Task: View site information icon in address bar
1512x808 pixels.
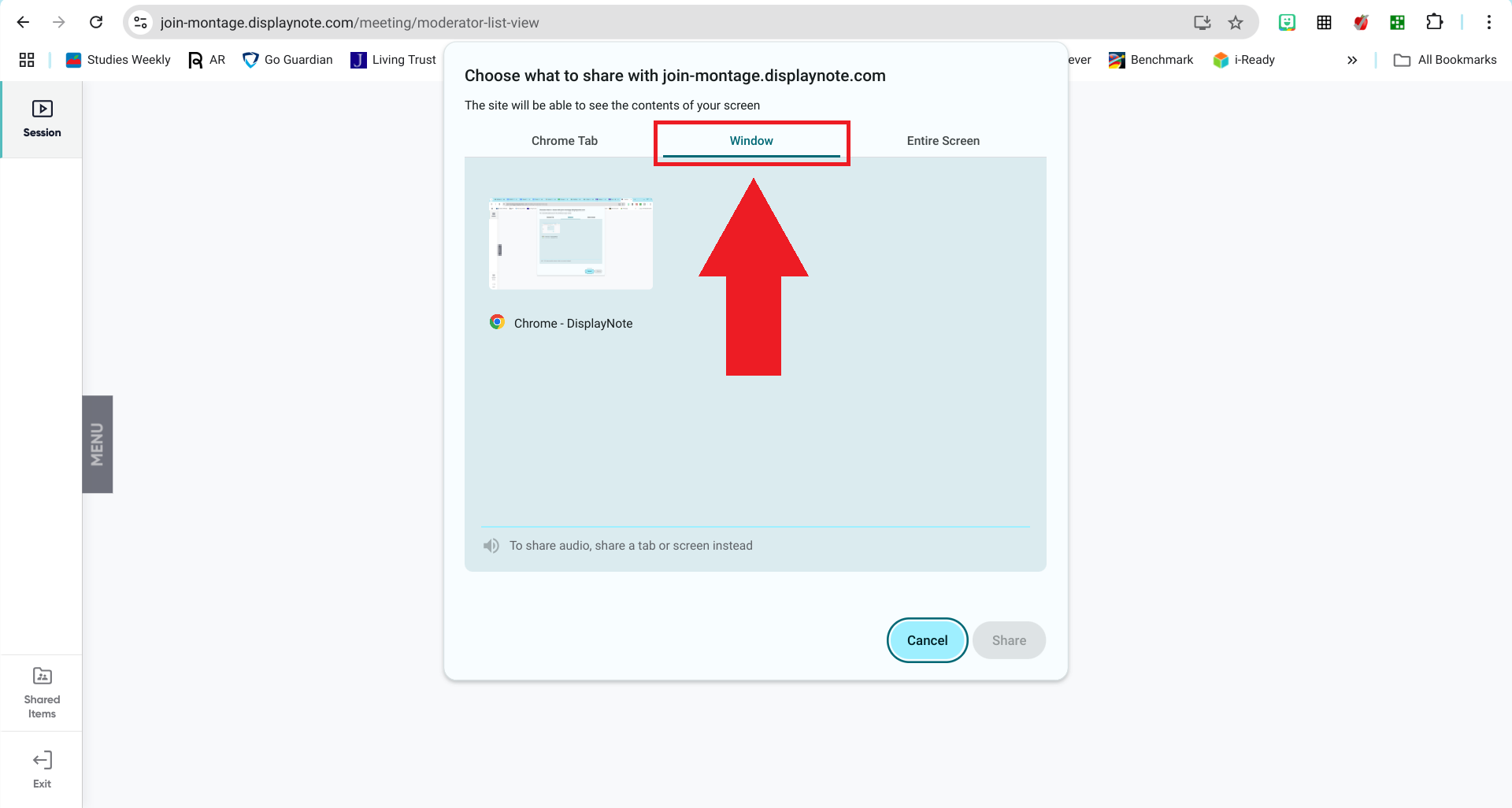Action: [141, 22]
